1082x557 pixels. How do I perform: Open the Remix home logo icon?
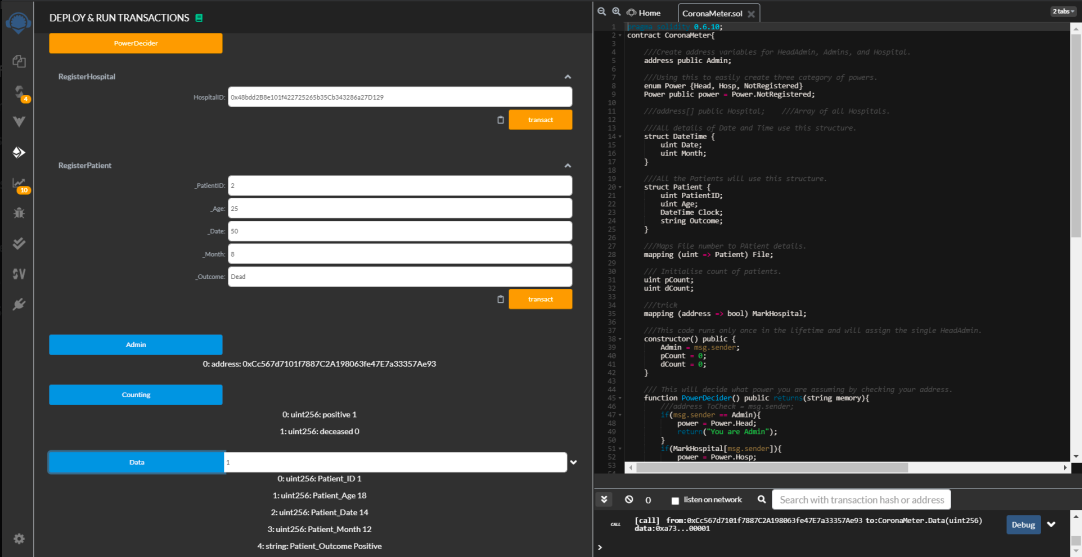(19, 23)
